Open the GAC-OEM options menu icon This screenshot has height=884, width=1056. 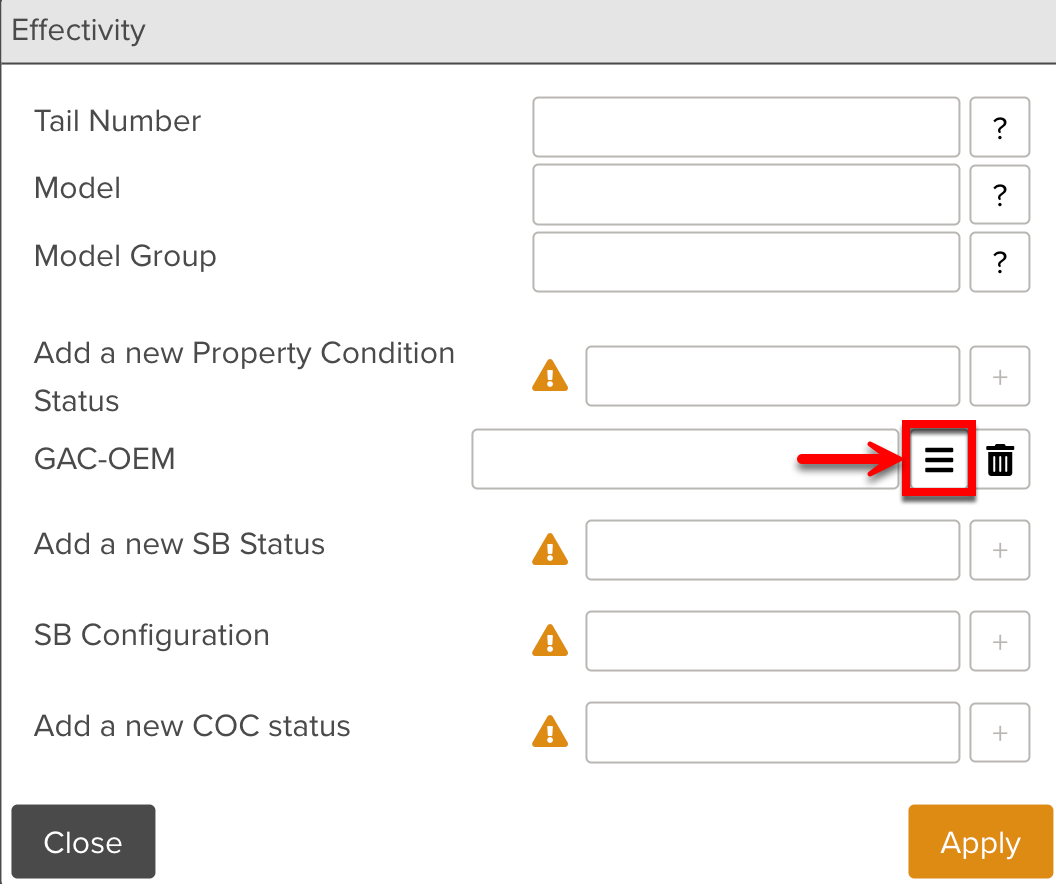[x=938, y=459]
